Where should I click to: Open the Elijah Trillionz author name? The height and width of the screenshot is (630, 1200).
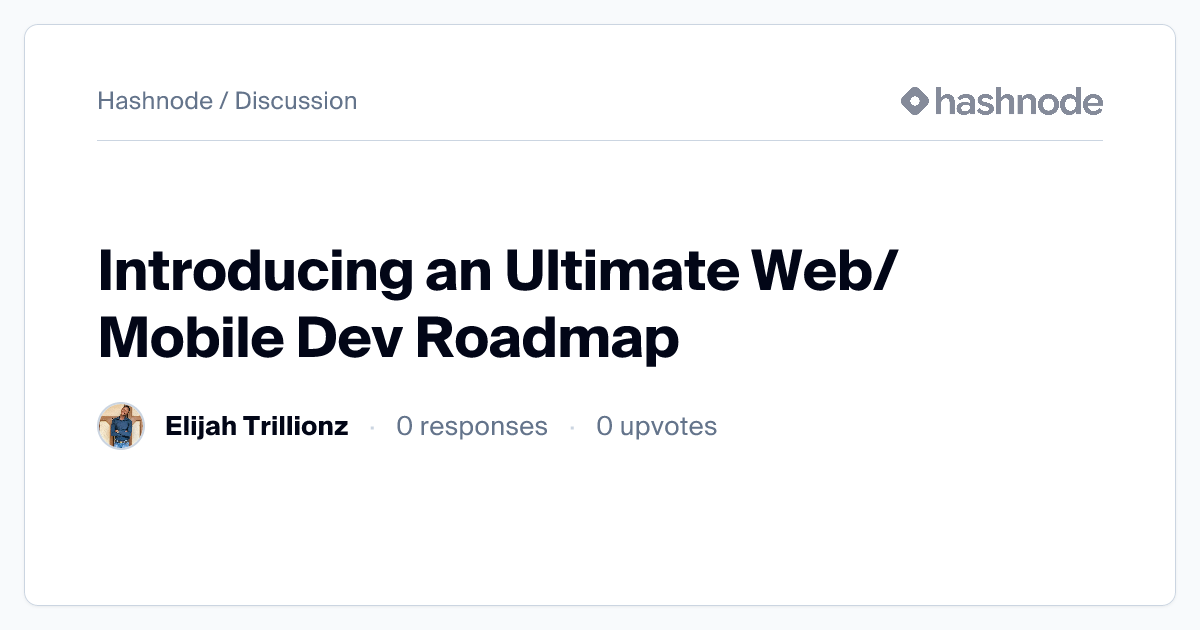point(256,426)
